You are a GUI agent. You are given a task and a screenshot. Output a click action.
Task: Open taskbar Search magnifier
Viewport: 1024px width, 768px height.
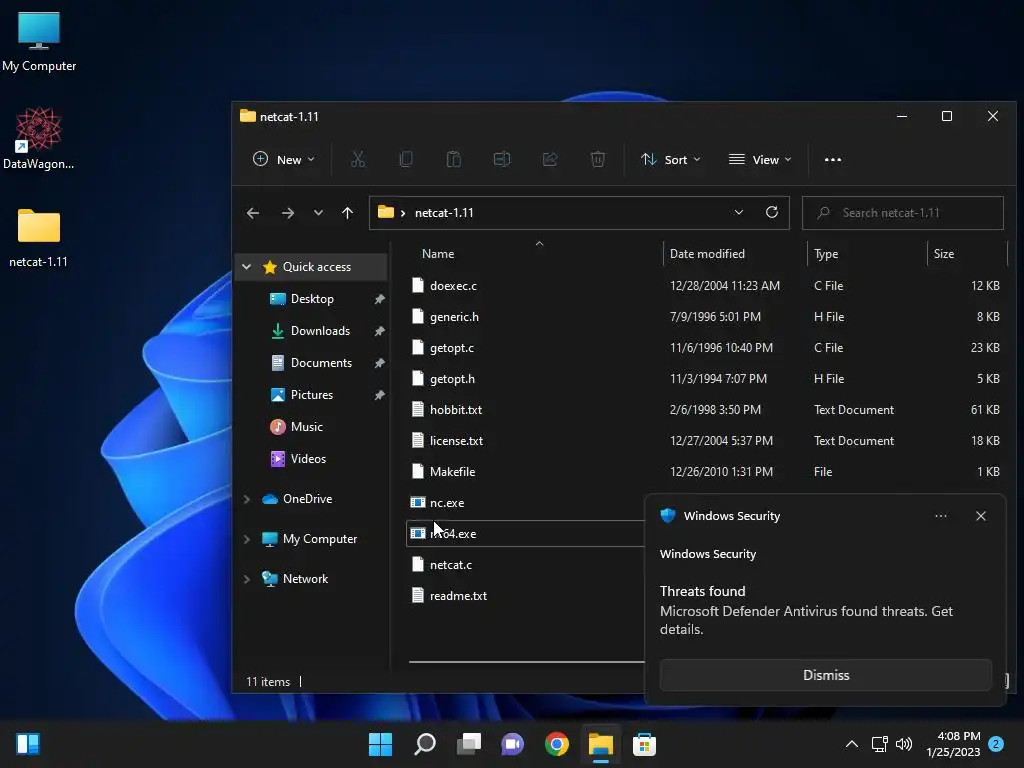coord(425,744)
